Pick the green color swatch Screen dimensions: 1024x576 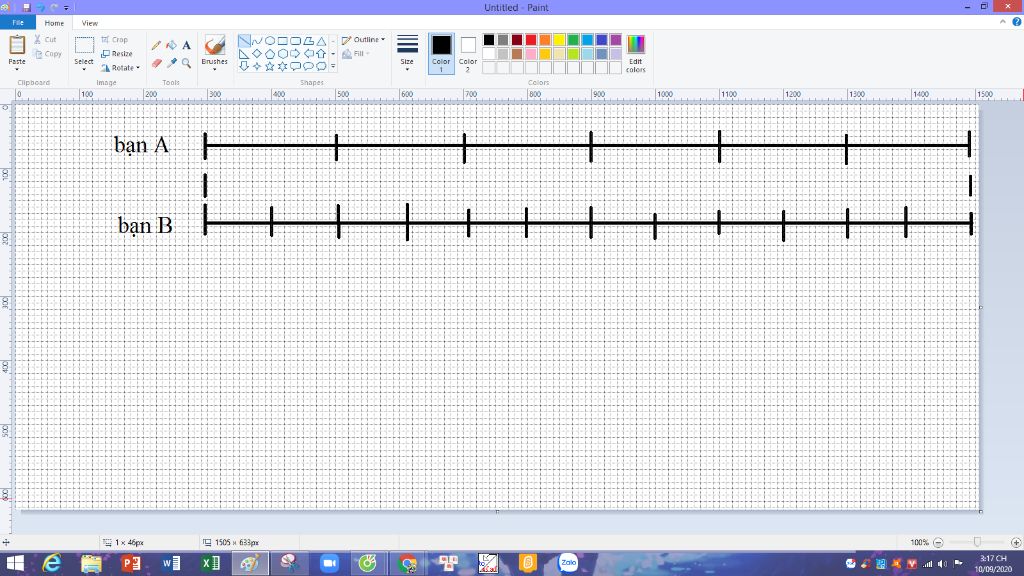(x=573, y=40)
